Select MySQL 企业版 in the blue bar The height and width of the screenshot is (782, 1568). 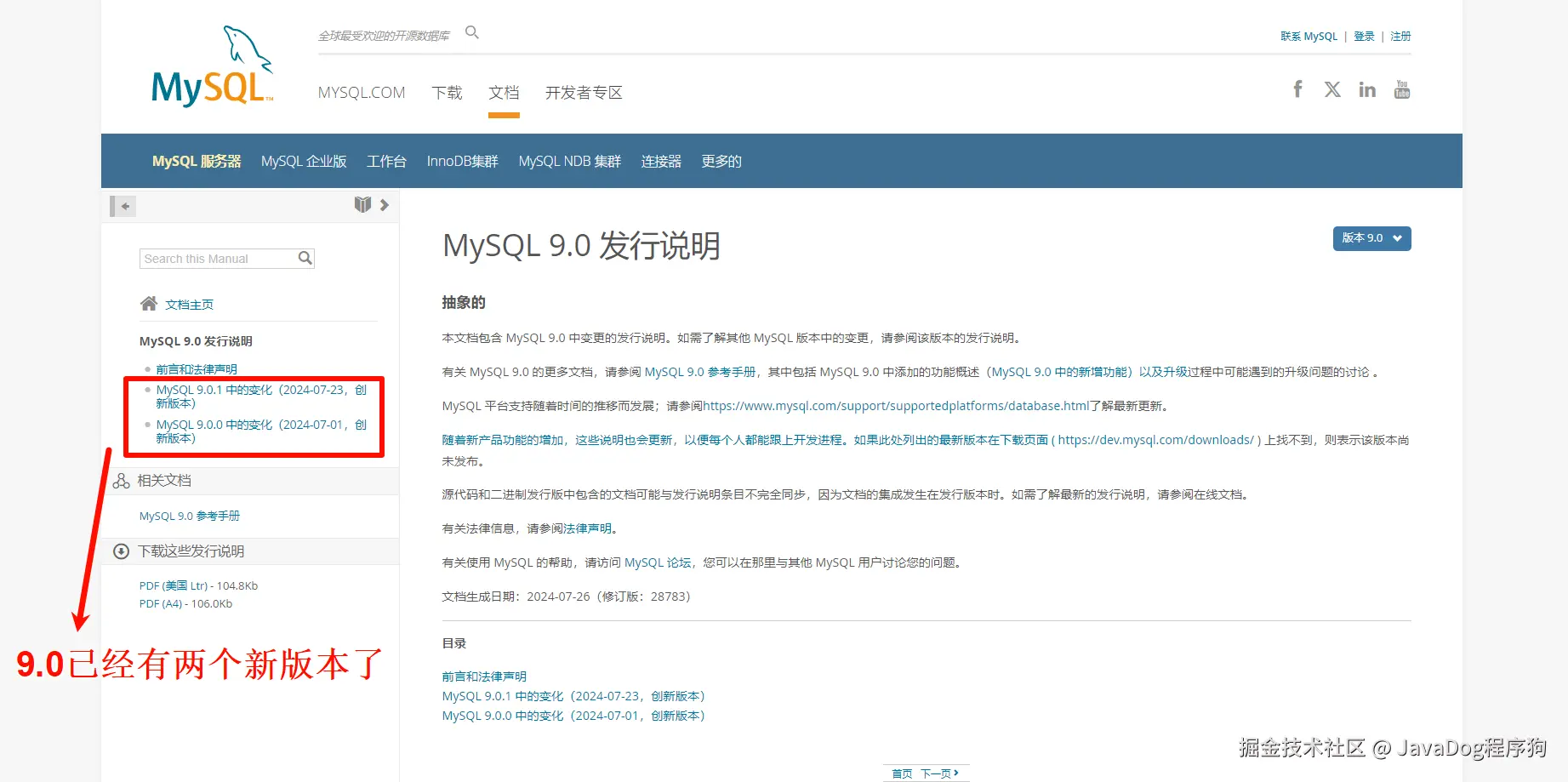(304, 162)
